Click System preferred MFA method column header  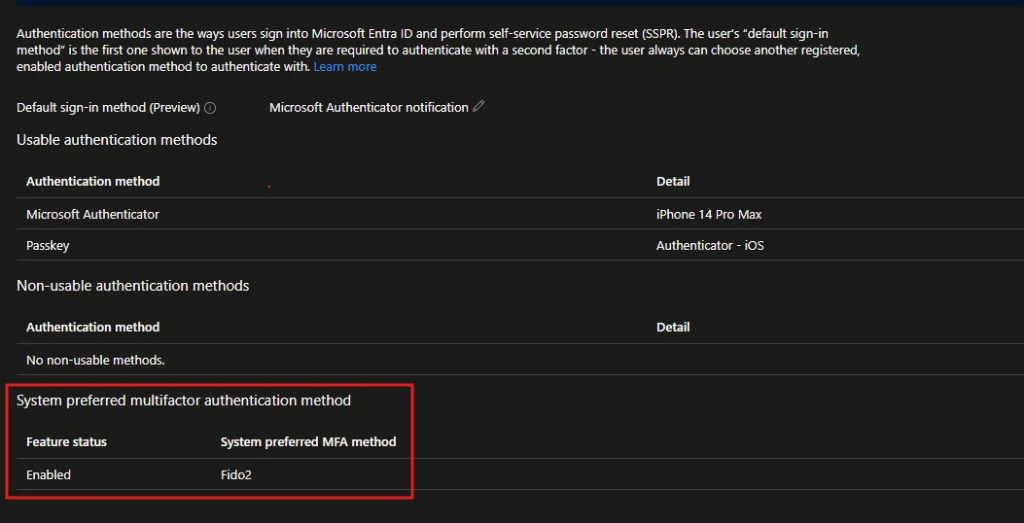tap(308, 441)
